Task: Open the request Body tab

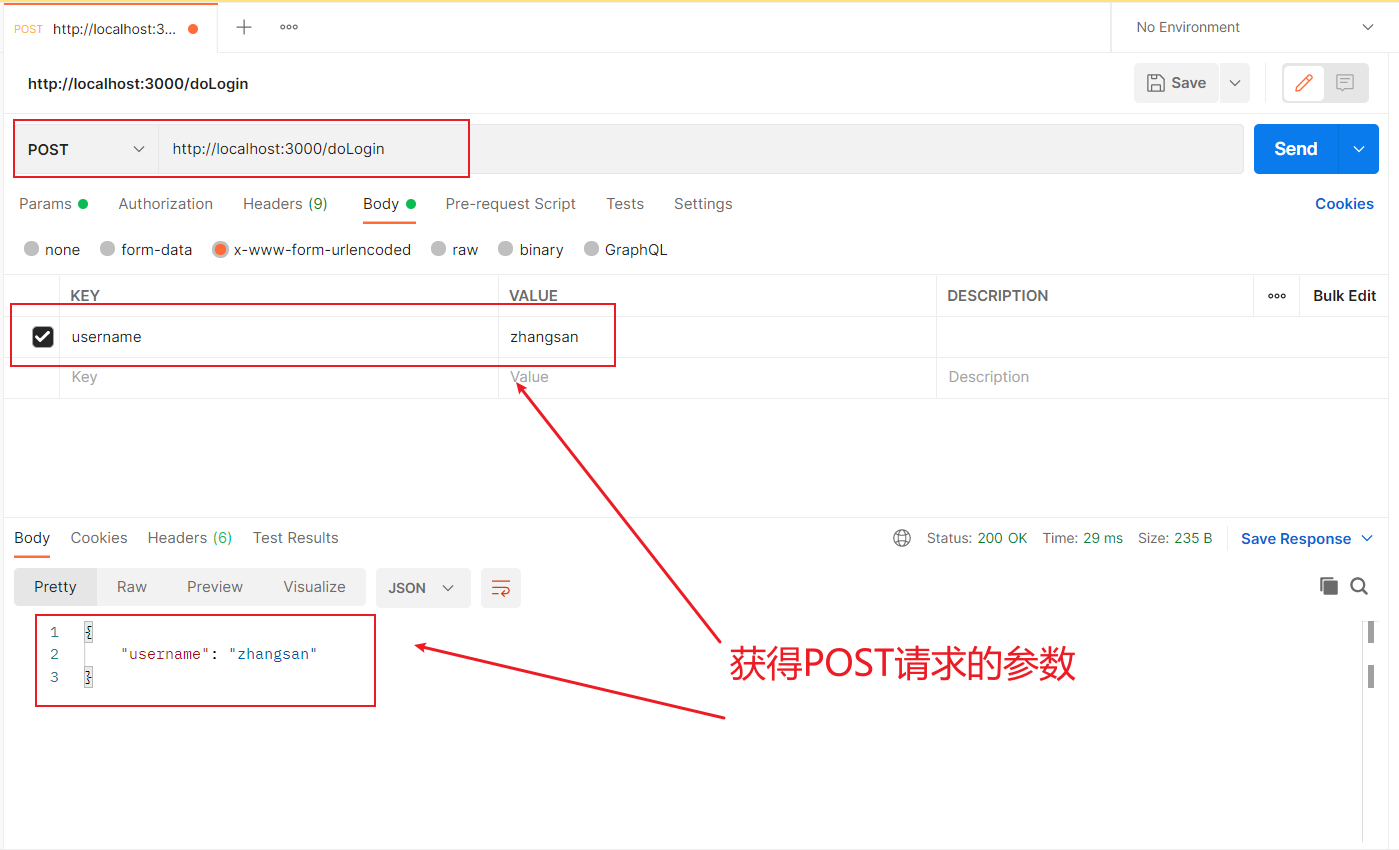Action: click(x=390, y=204)
